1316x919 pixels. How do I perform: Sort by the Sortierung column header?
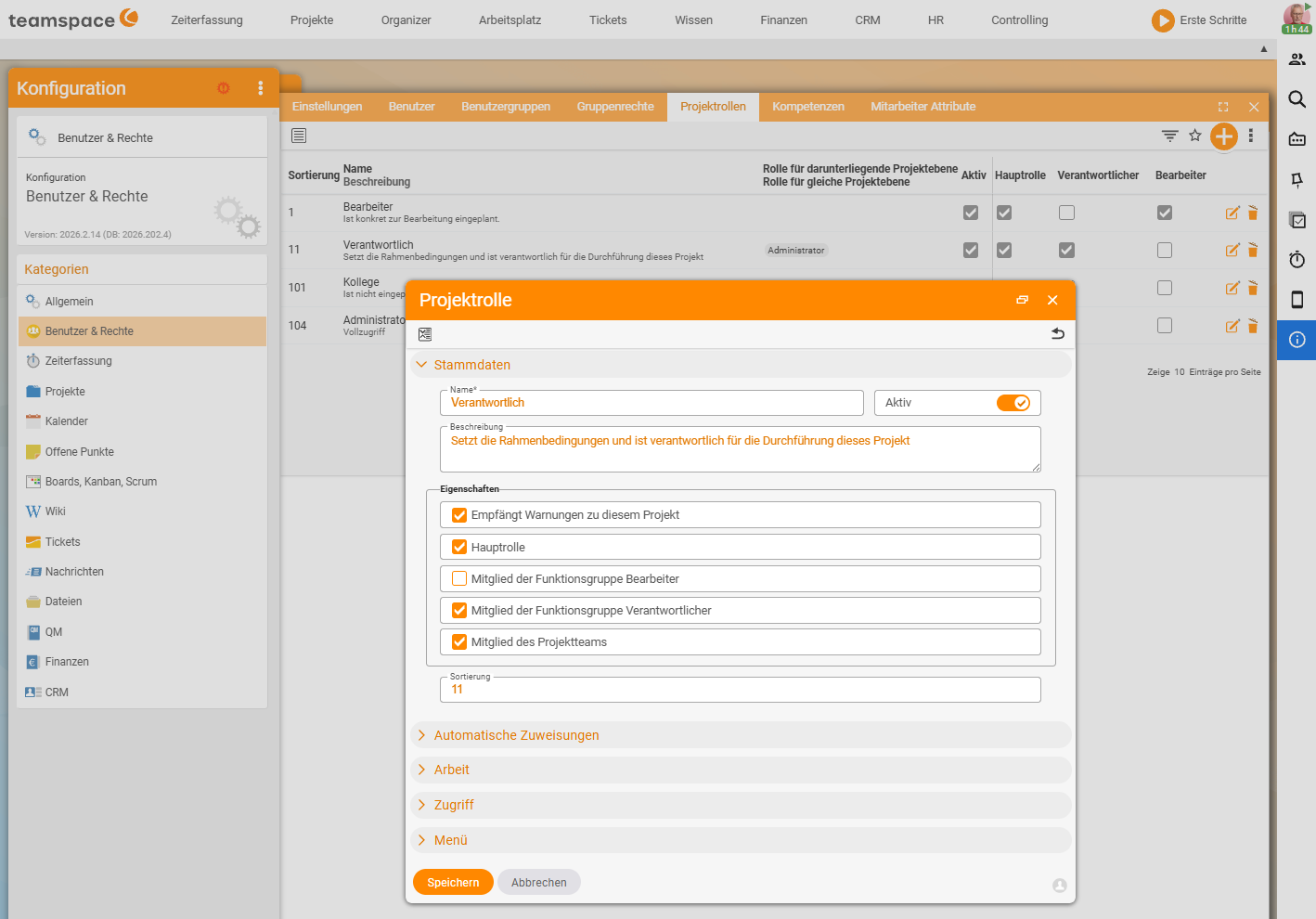click(314, 175)
